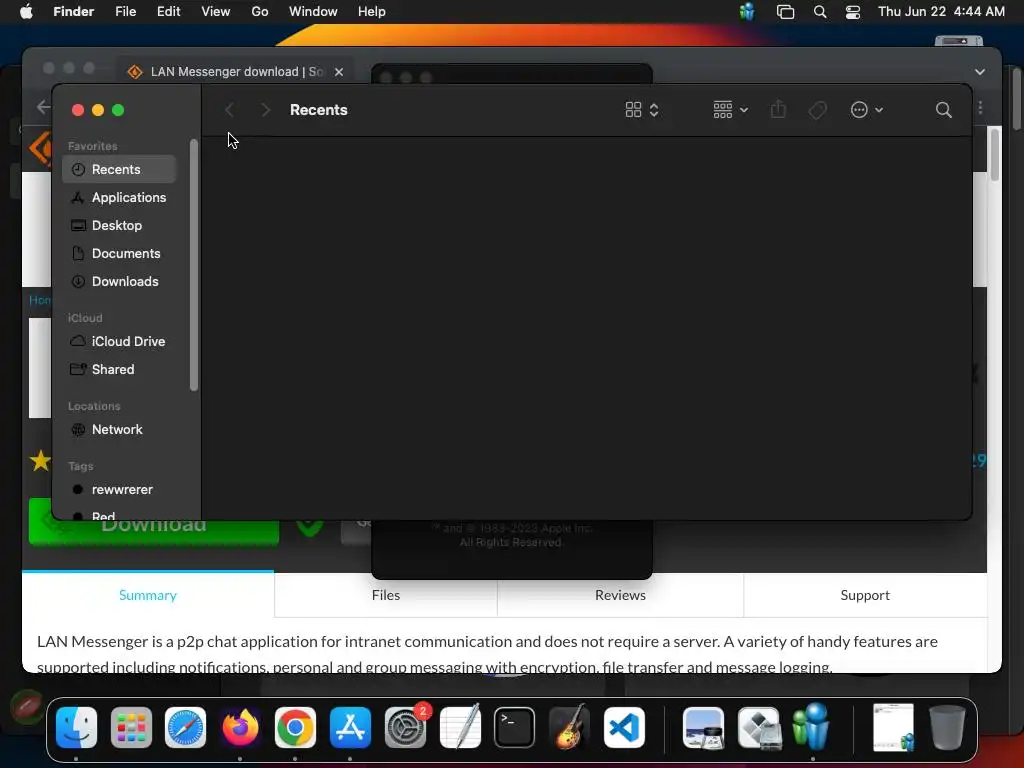
Task: Open Preview from the Dock
Action: [703, 728]
